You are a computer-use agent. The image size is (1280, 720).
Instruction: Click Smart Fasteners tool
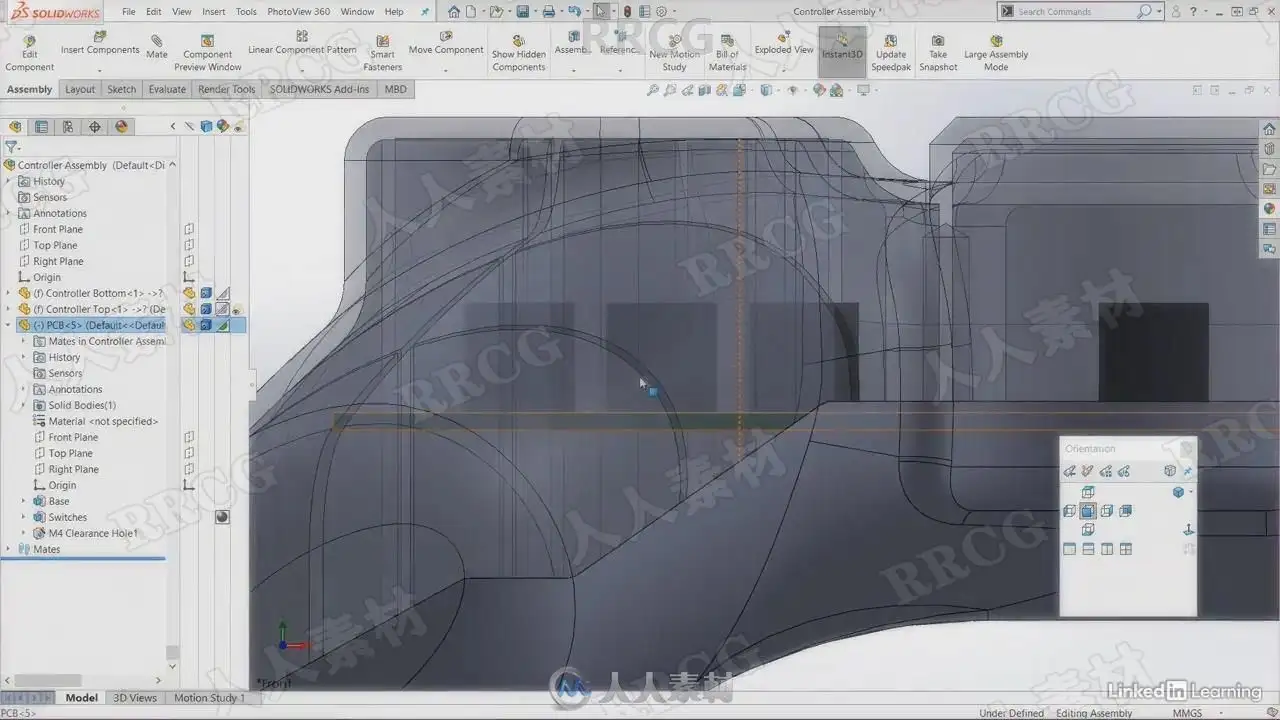pyautogui.click(x=382, y=54)
